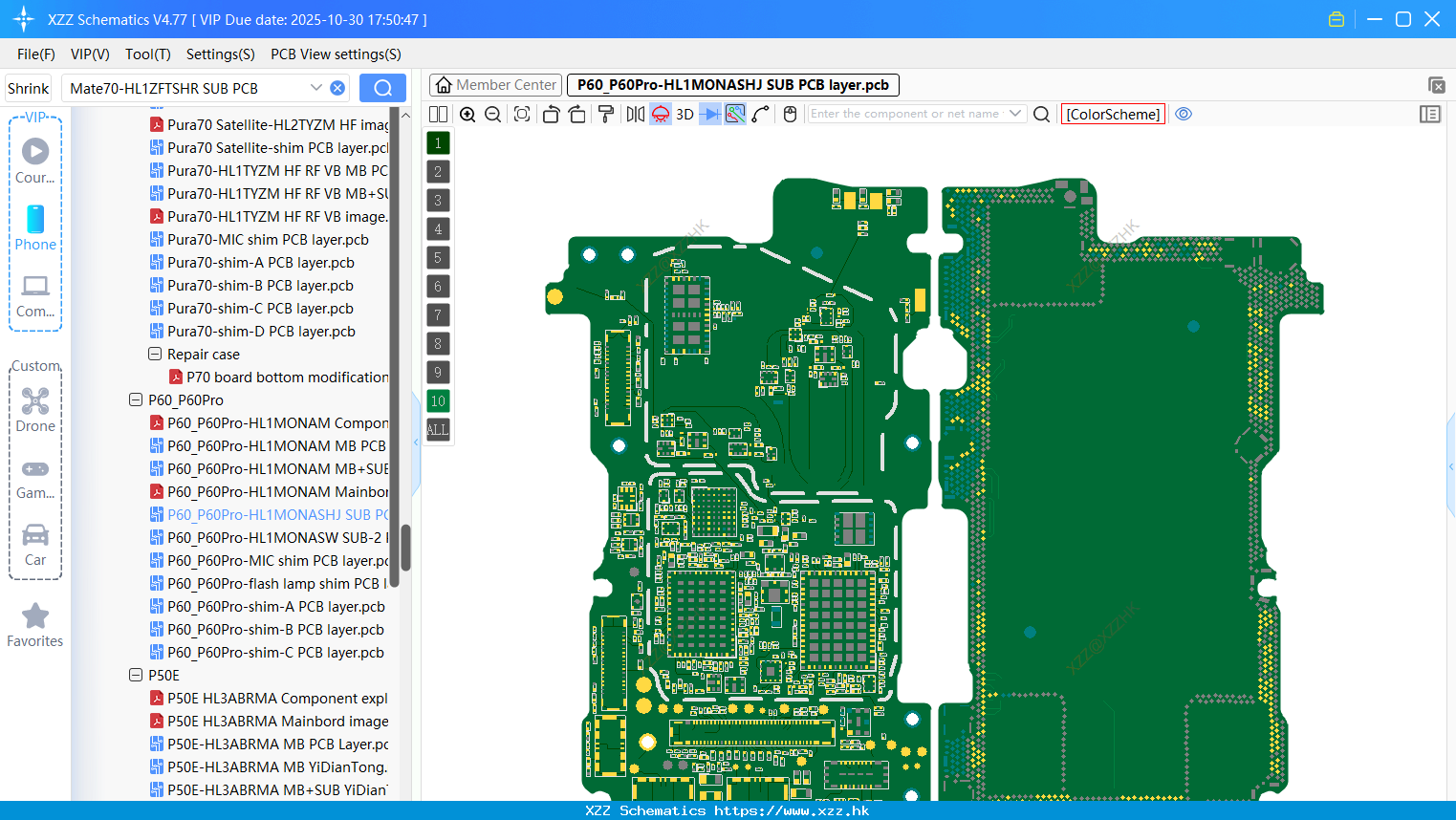Mirror flip the PCB view
Viewport: 1456px width, 820px height.
pyautogui.click(x=636, y=114)
